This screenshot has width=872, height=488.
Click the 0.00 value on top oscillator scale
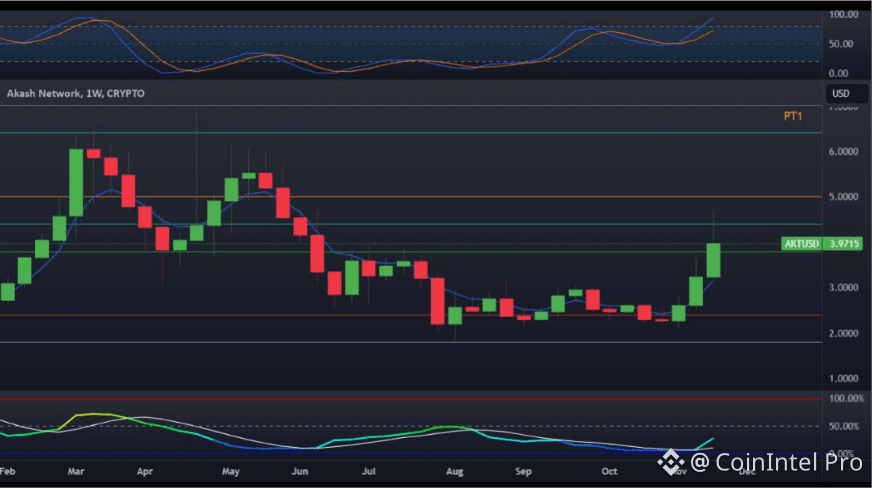tap(839, 73)
